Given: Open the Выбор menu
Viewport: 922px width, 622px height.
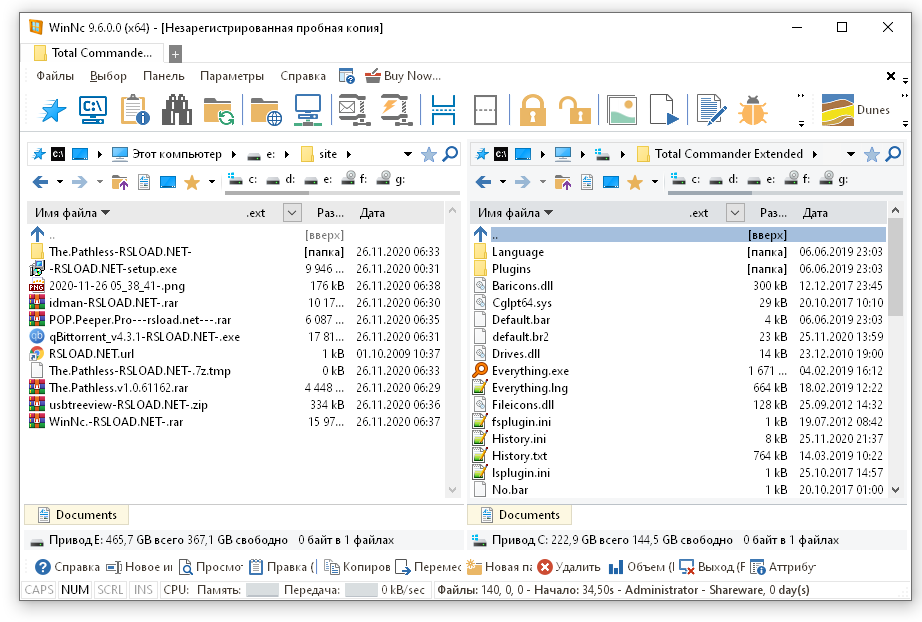Looking at the screenshot, I should point(108,76).
